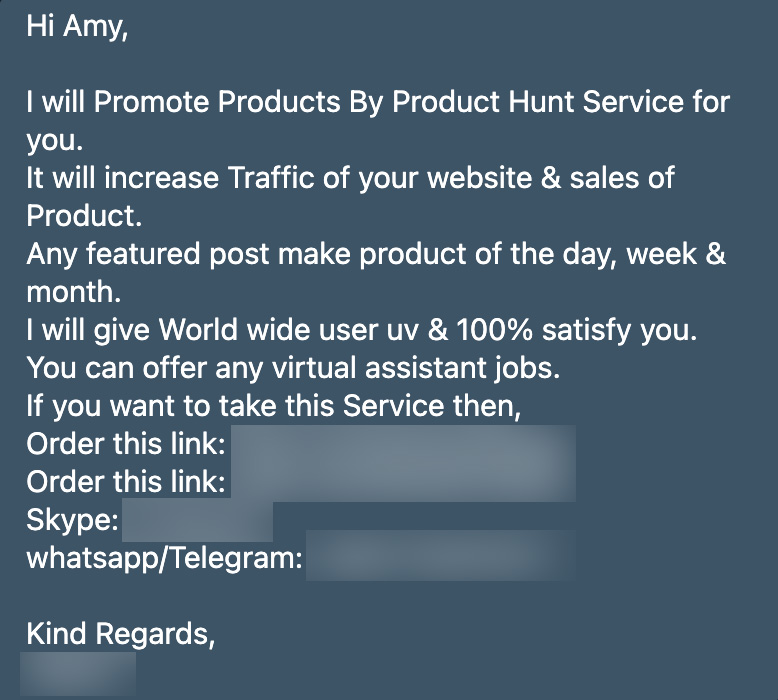Click the first "Order this link:" label

pos(127,444)
